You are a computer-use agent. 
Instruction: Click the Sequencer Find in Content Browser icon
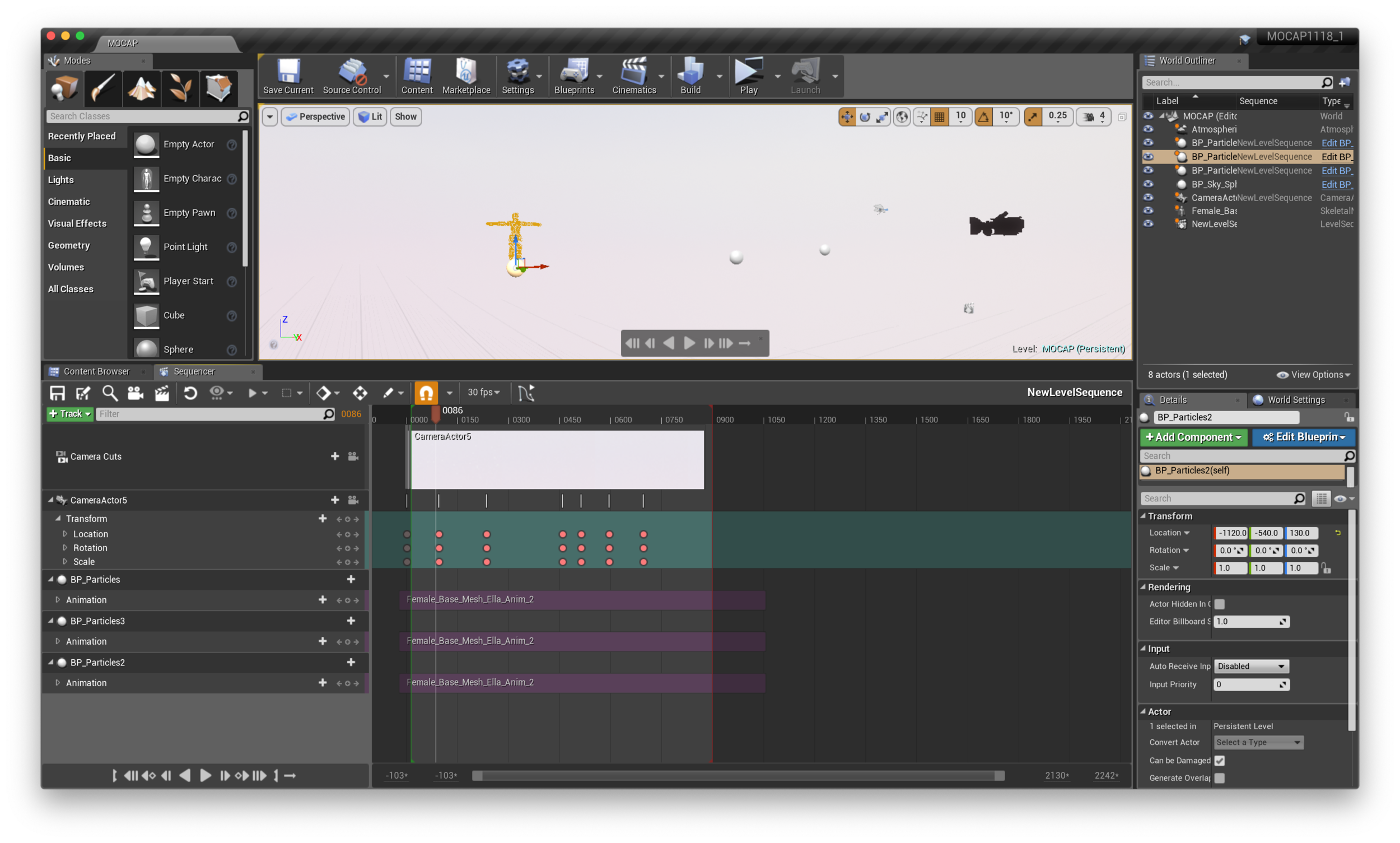pos(110,393)
